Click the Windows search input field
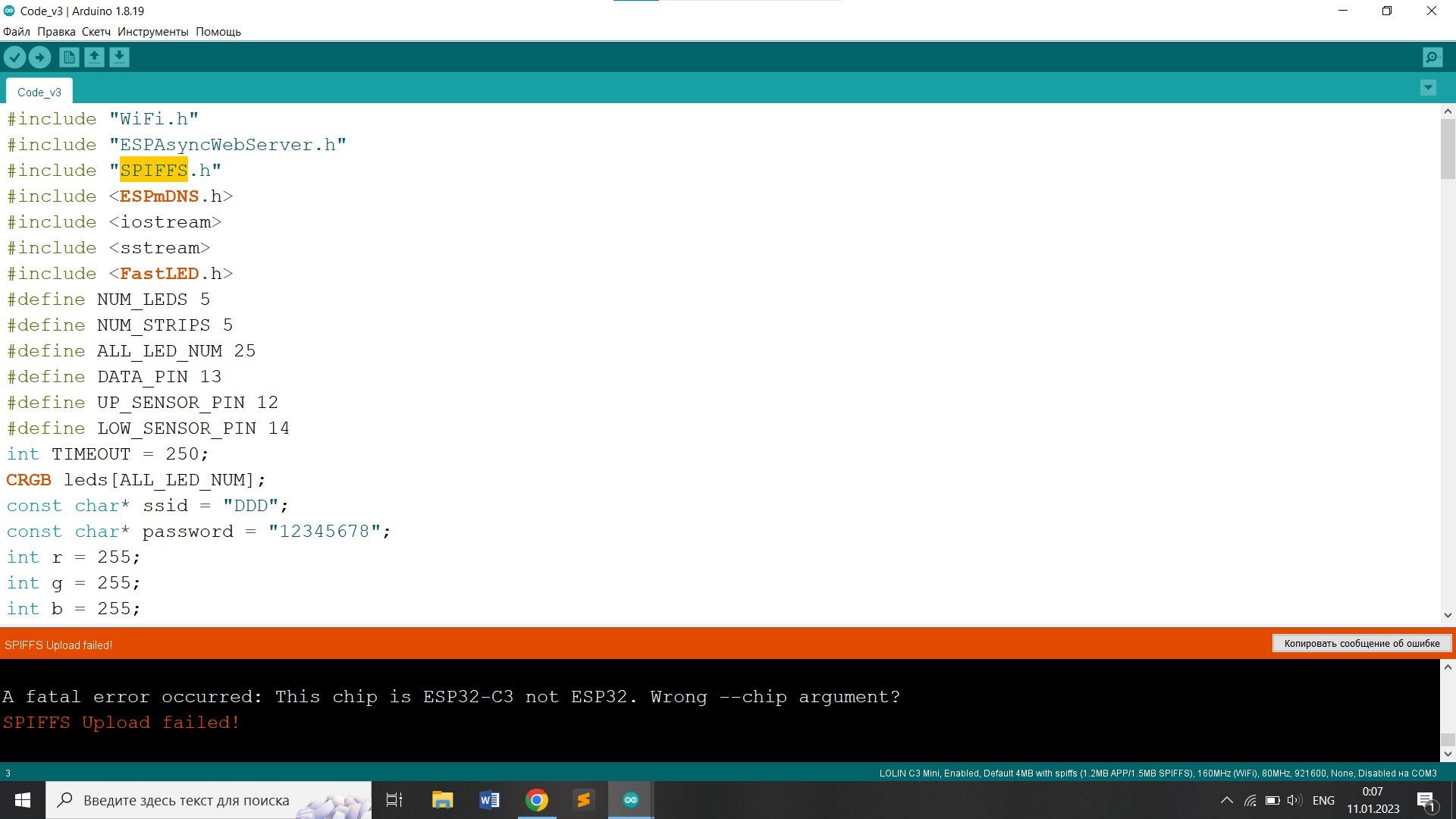Viewport: 1456px width, 819px height. (x=187, y=800)
